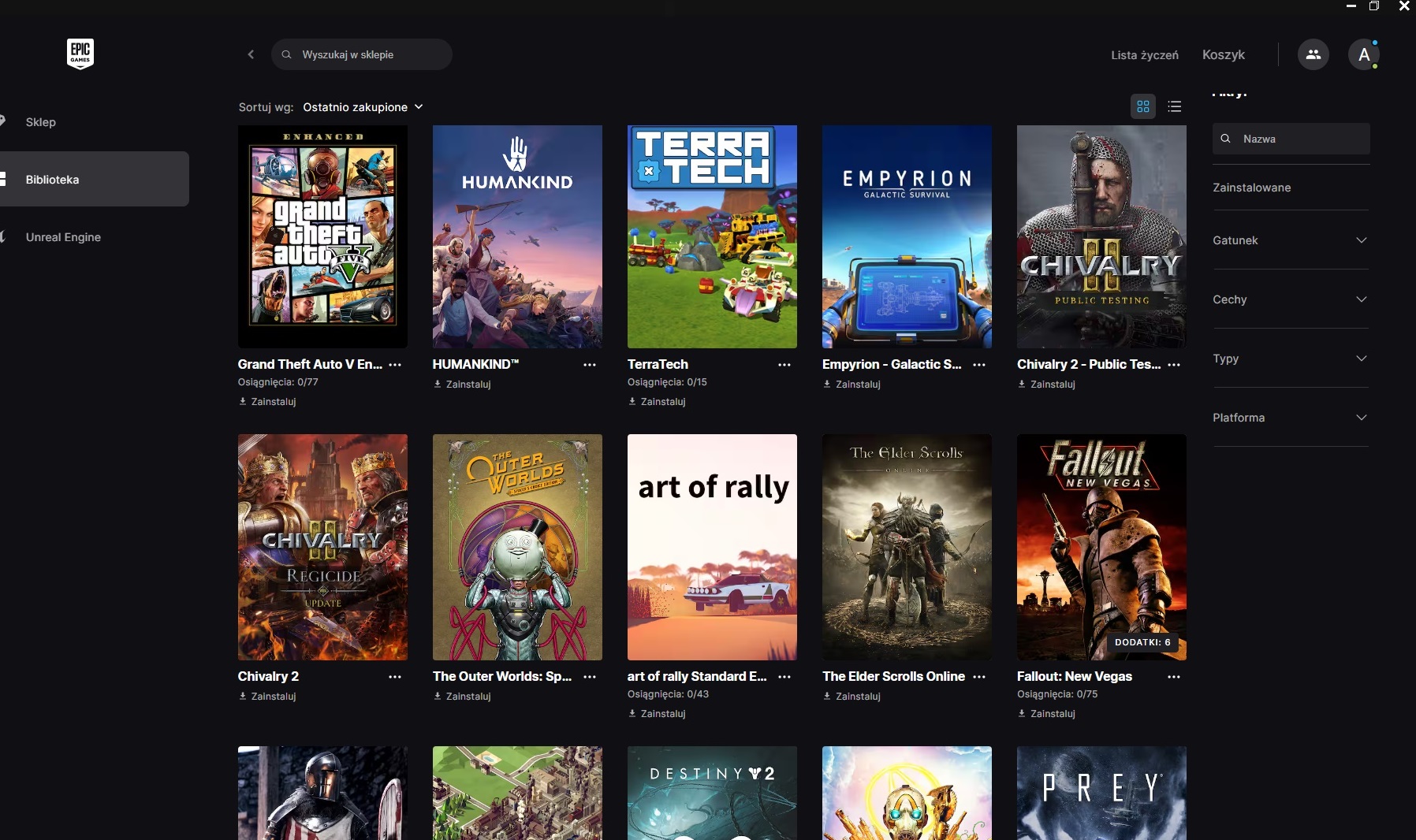
Task: Click Zainstaluj under Chivalry 2 Public Testing
Action: pyautogui.click(x=1047, y=385)
